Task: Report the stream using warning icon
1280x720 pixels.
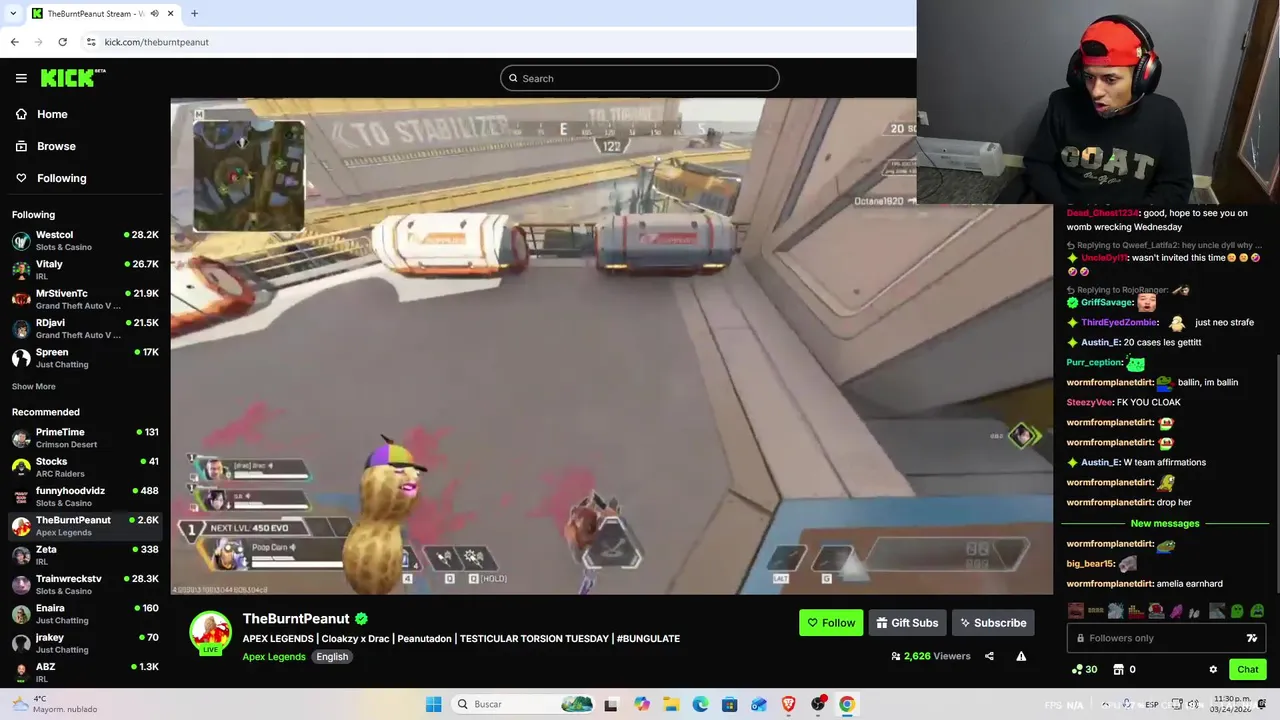Action: coord(1021,656)
